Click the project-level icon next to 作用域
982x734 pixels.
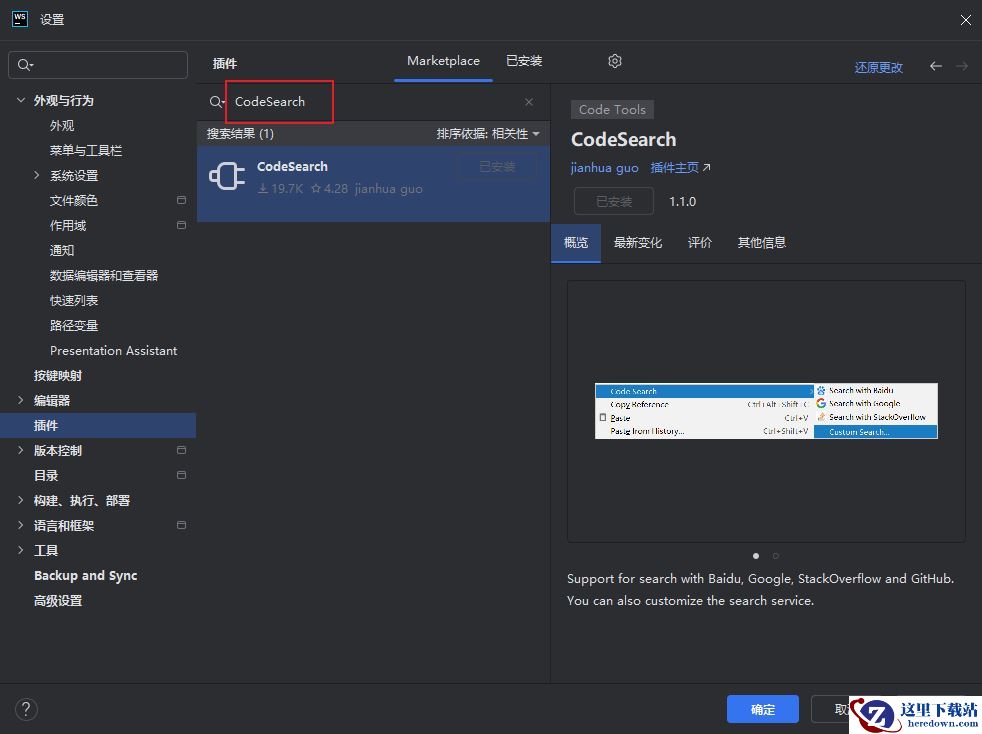coord(182,225)
